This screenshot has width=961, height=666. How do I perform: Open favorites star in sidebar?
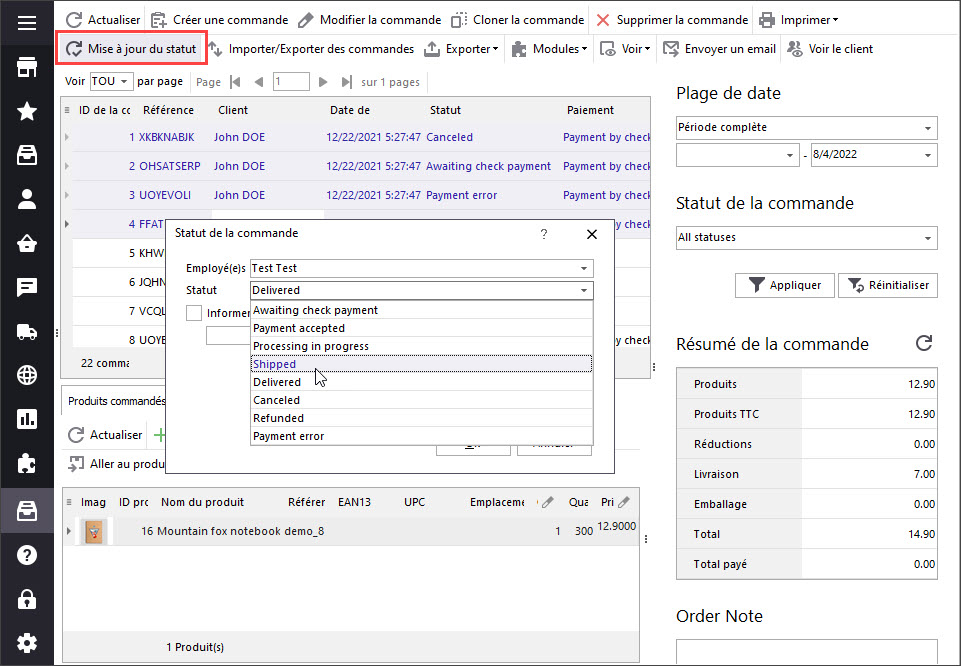coord(26,111)
